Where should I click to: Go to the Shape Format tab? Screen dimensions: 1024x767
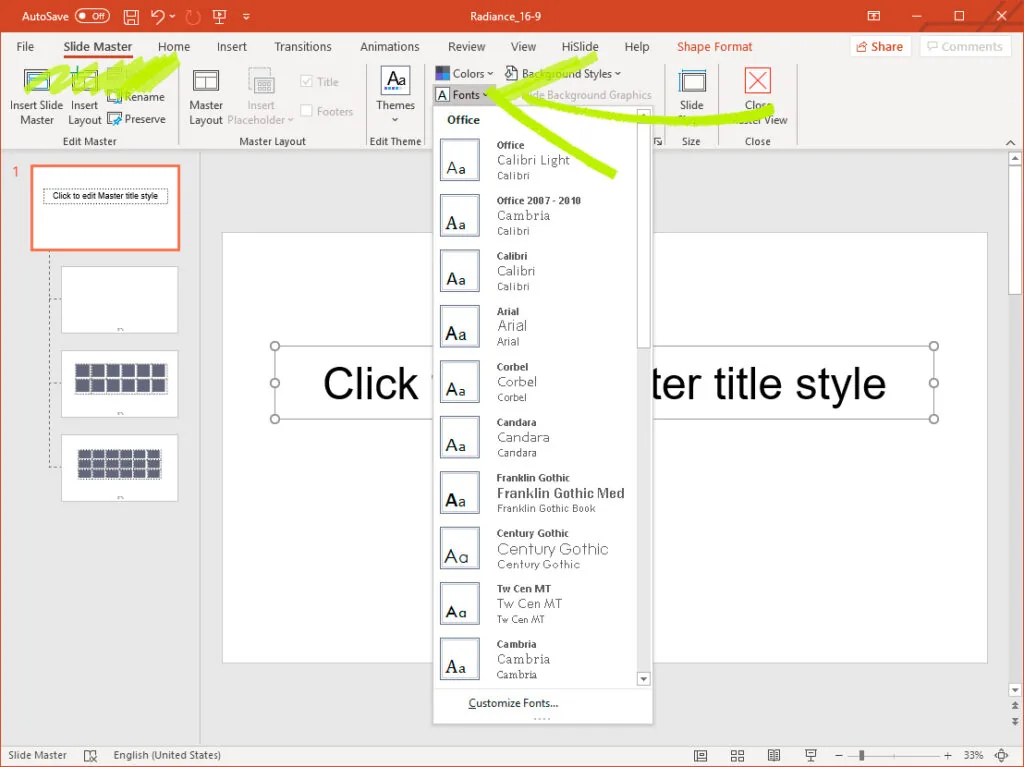click(x=714, y=46)
